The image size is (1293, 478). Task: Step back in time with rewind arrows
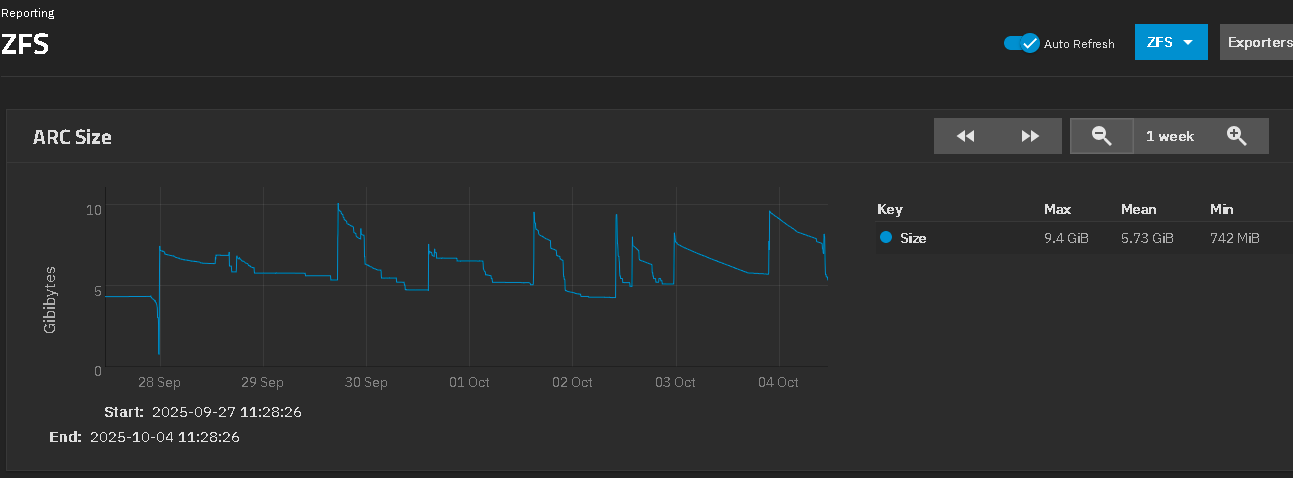tap(965, 136)
